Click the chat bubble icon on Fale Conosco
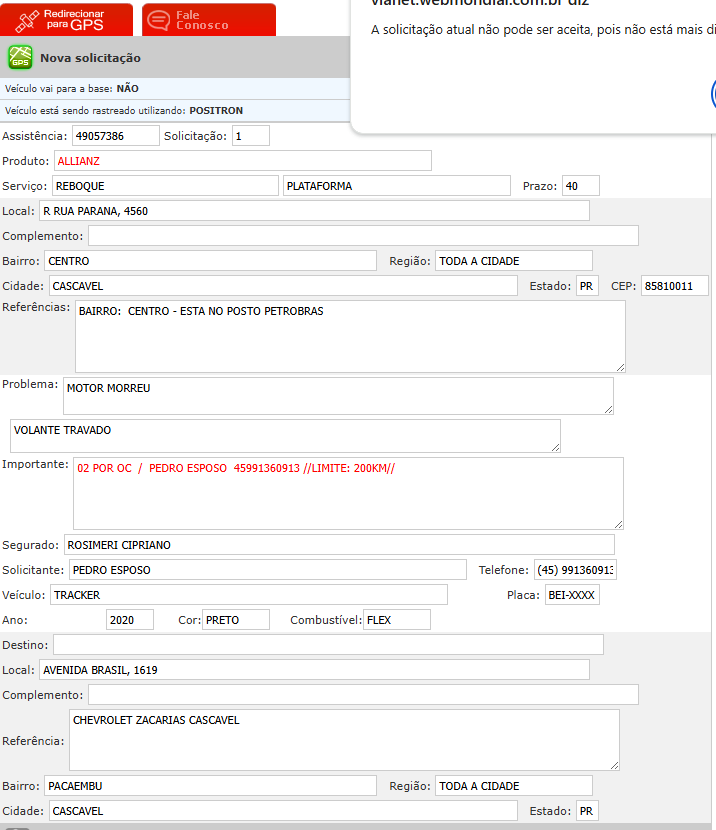This screenshot has width=716, height=830. point(159,20)
